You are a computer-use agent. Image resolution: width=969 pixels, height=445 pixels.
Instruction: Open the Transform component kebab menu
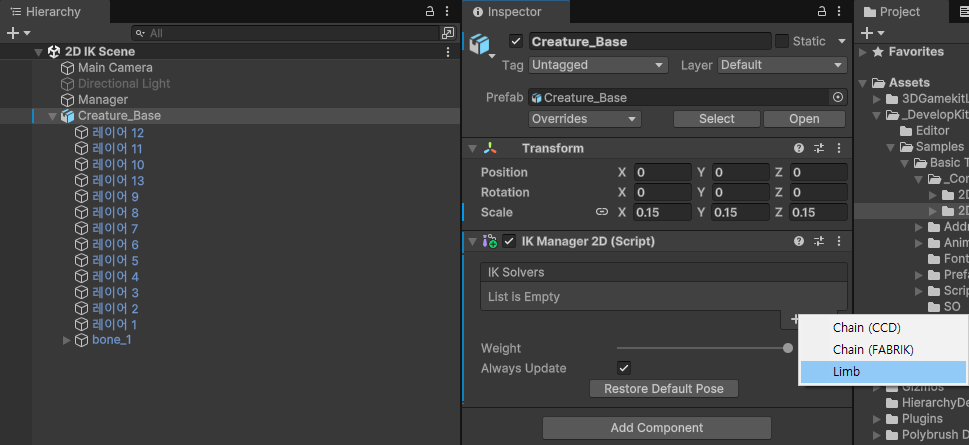(x=839, y=148)
